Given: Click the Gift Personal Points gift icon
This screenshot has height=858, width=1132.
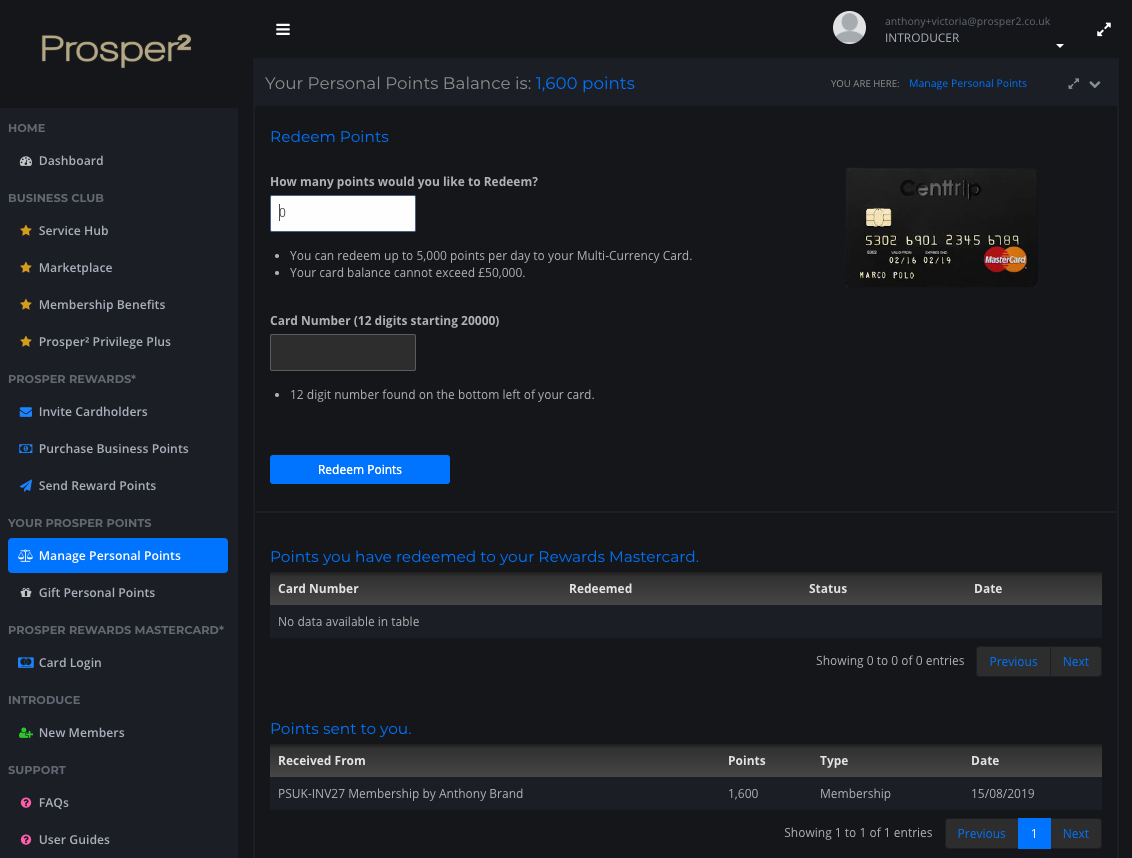Looking at the screenshot, I should [x=26, y=592].
